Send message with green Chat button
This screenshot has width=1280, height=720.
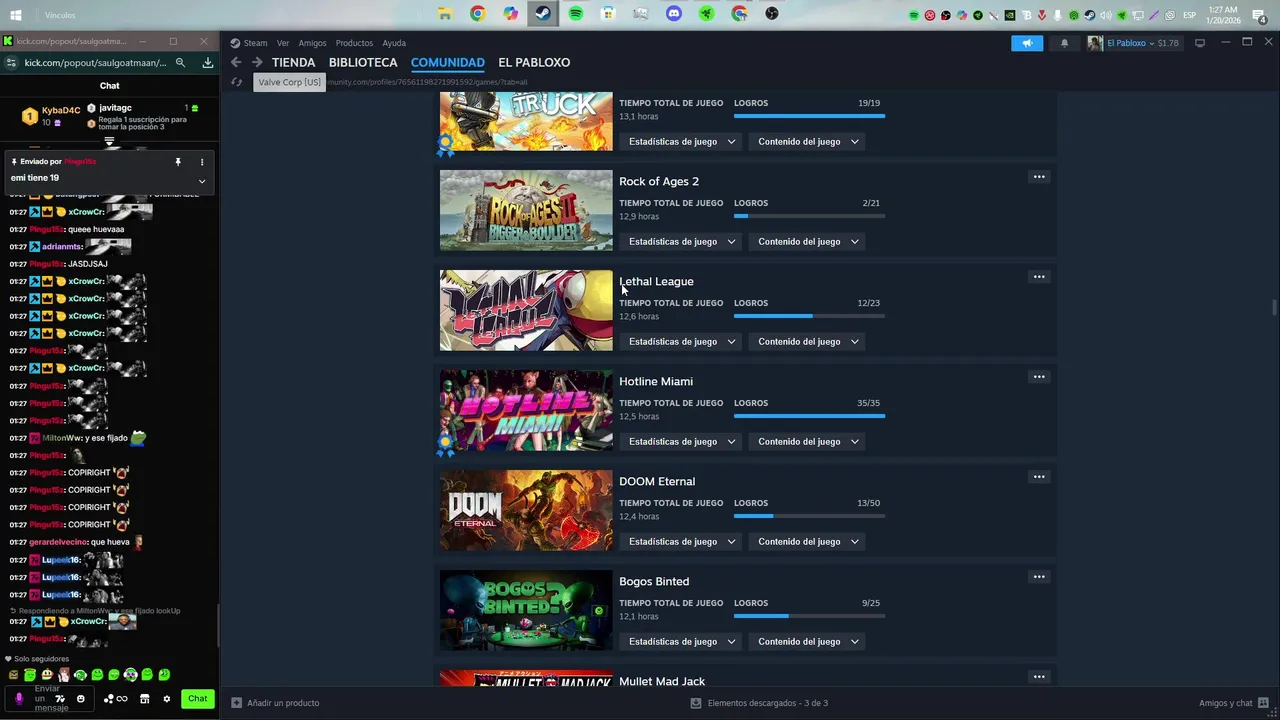pos(198,699)
